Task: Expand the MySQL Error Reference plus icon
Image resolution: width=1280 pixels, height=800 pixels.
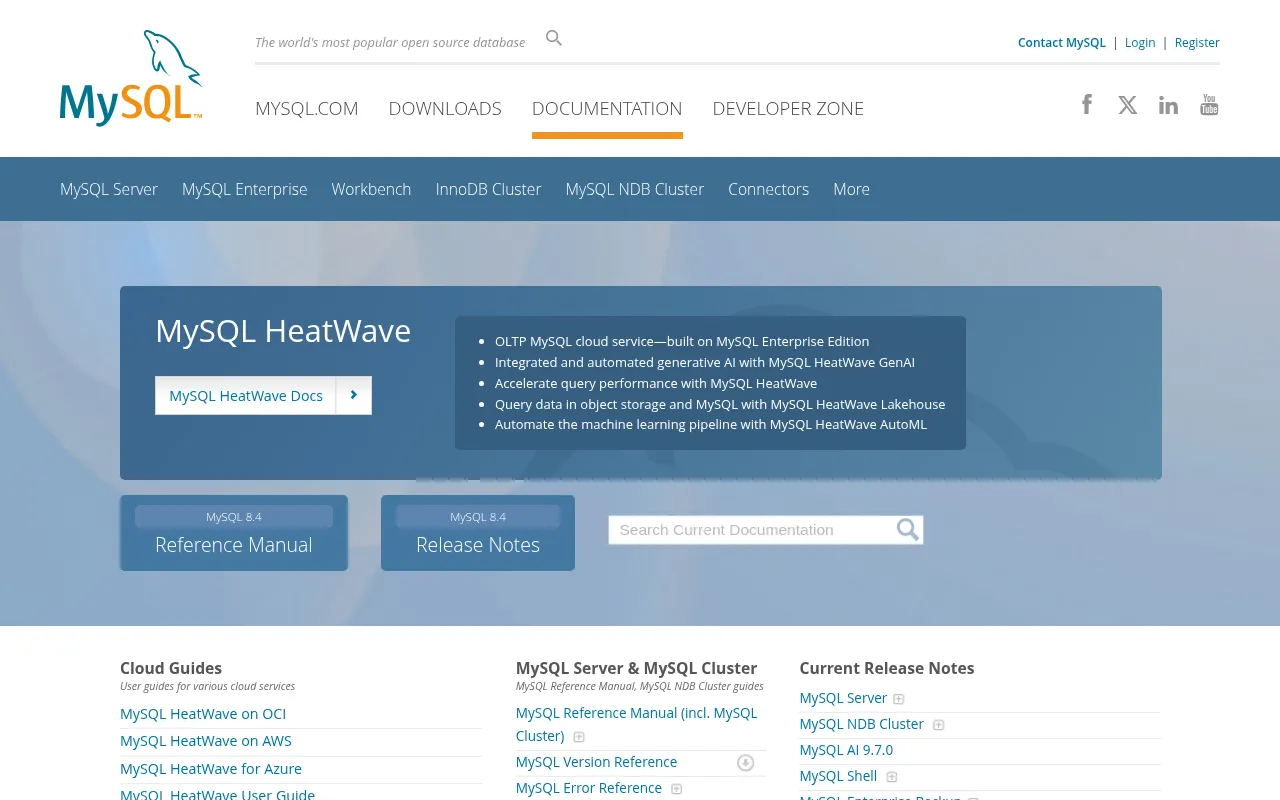Action: tap(676, 789)
